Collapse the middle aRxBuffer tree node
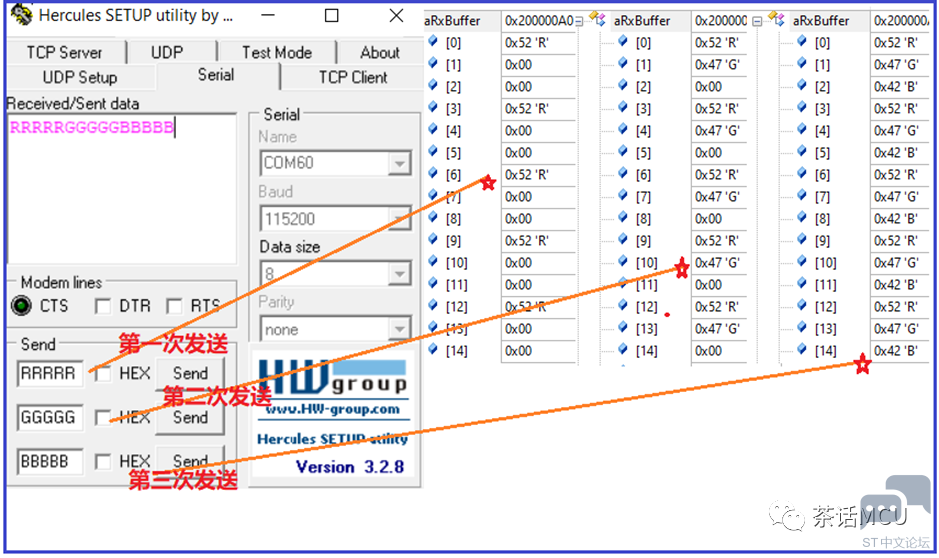939x558 pixels. coord(578,22)
